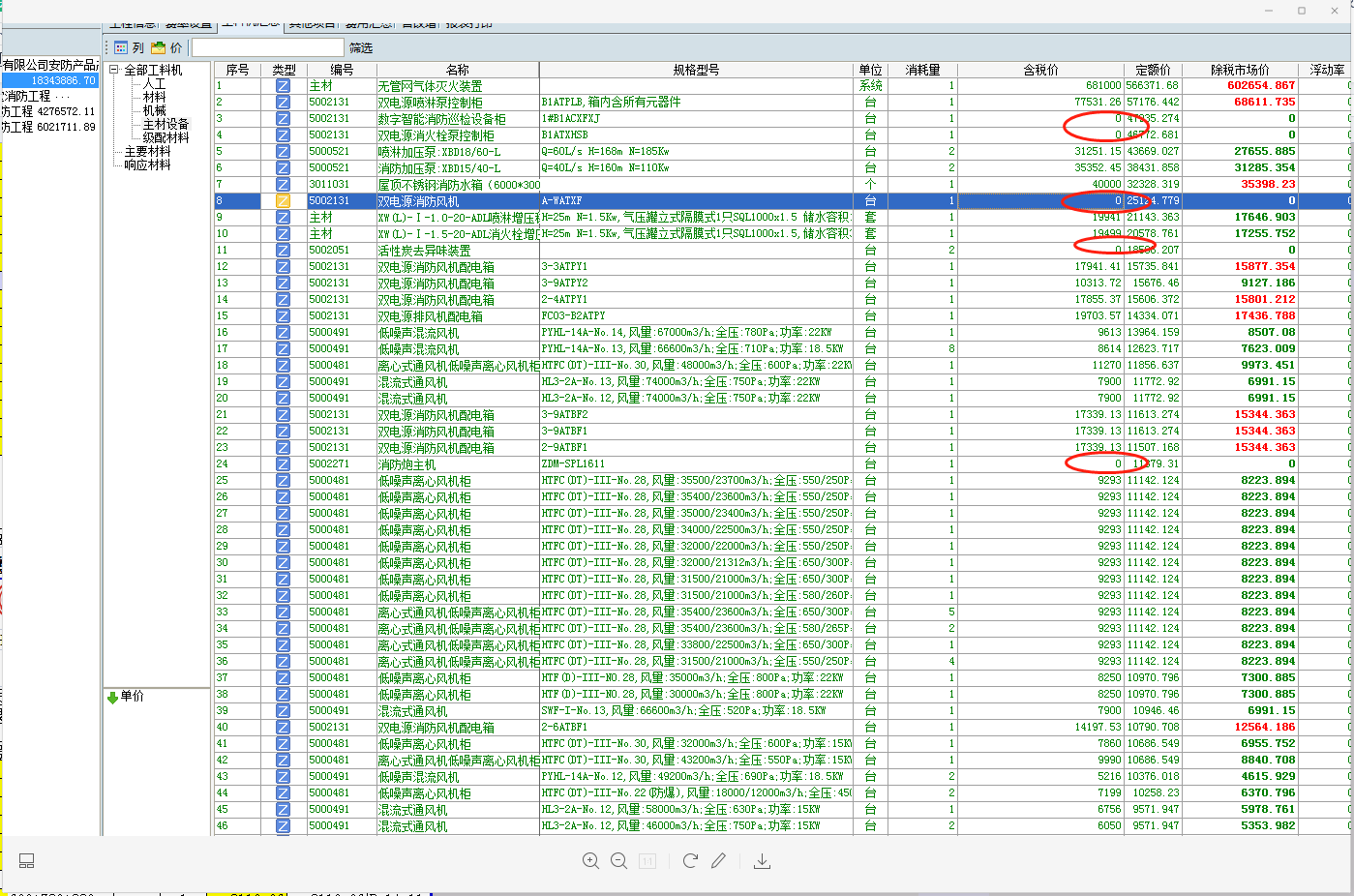Click the download/save image icon
1354x896 pixels.
(763, 861)
